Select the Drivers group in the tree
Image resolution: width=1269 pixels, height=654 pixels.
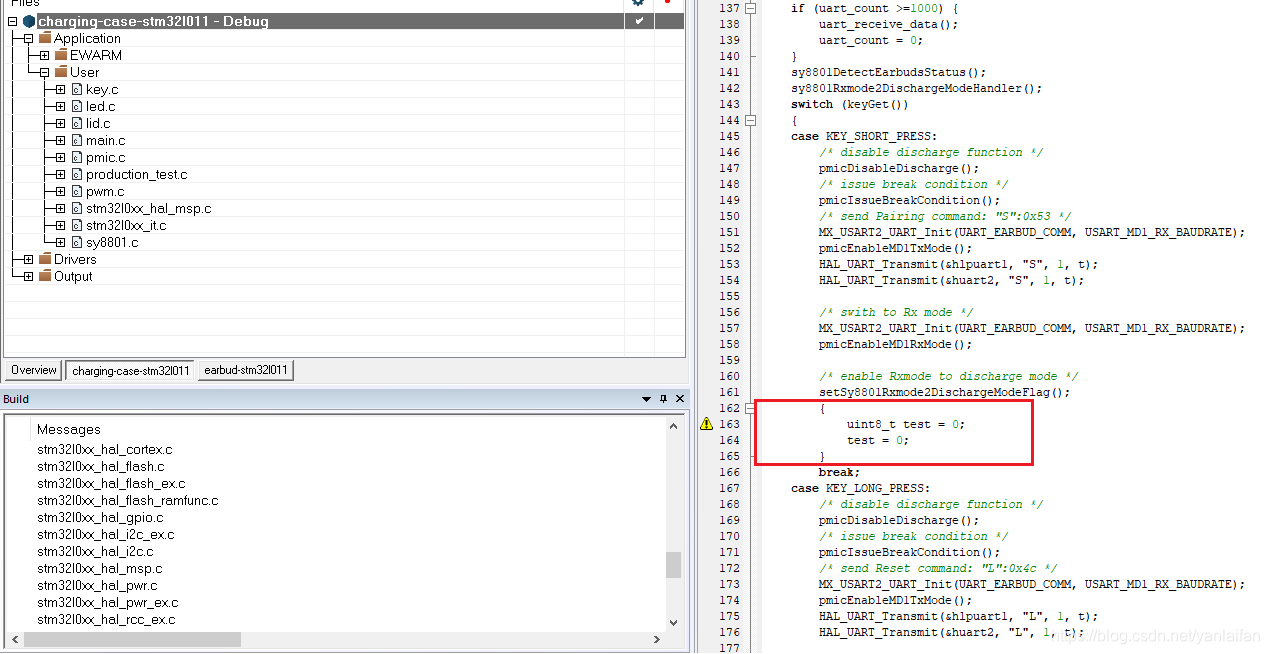(x=74, y=258)
